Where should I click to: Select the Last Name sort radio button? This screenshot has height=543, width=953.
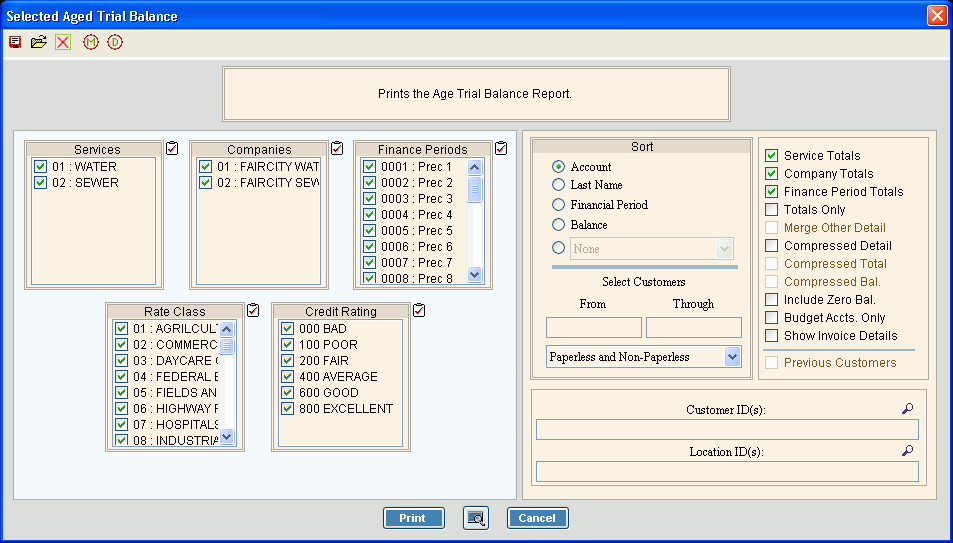tap(558, 185)
